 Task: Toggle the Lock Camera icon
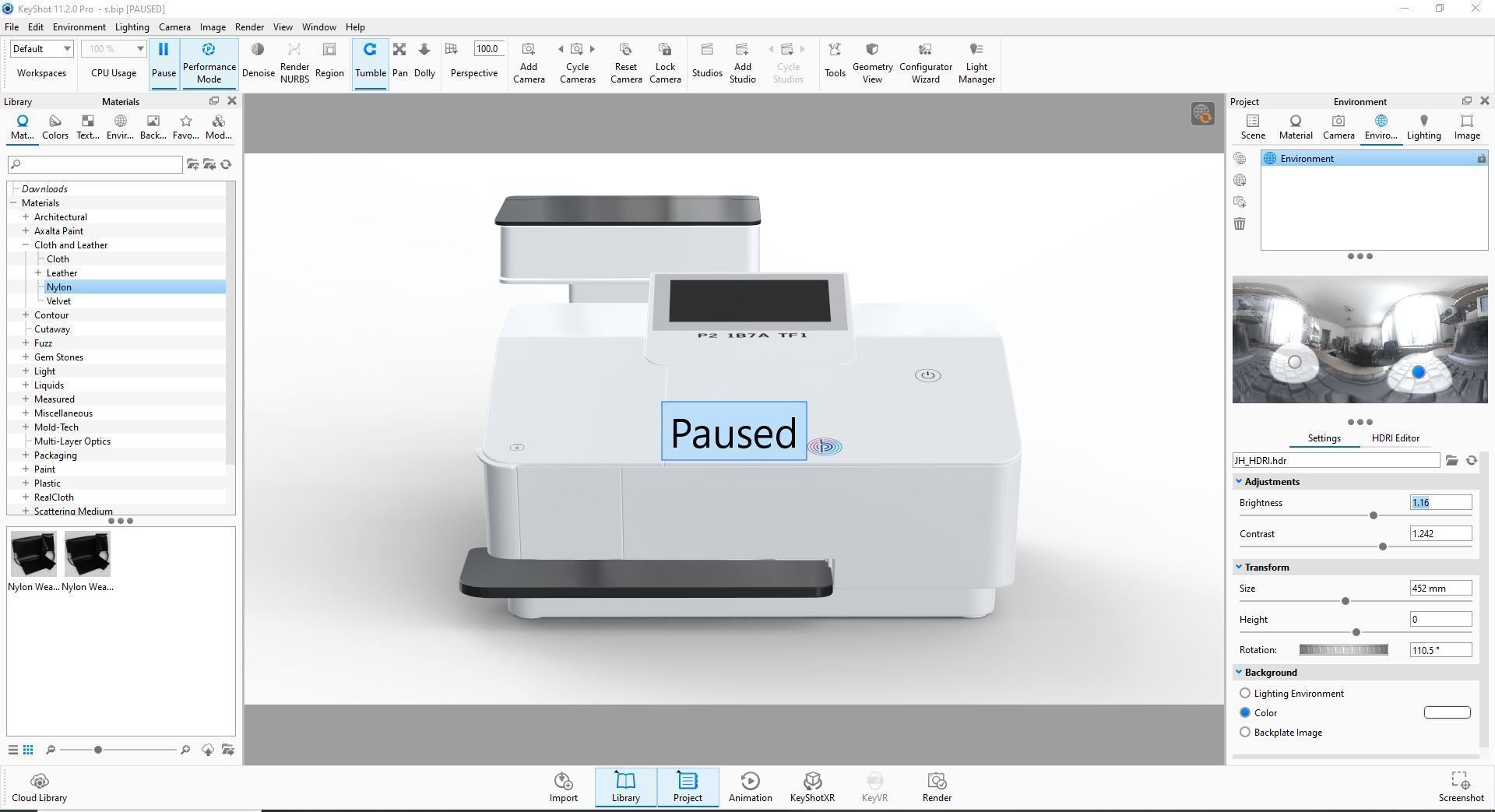(665, 50)
